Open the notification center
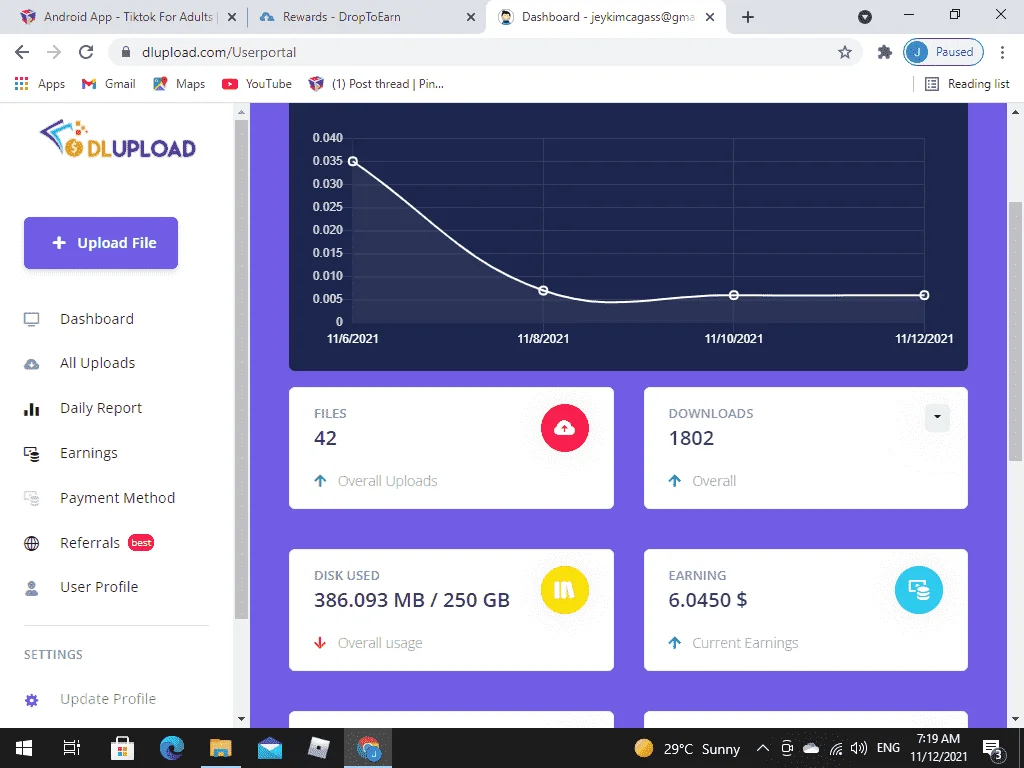The width and height of the screenshot is (1024, 768). 993,749
